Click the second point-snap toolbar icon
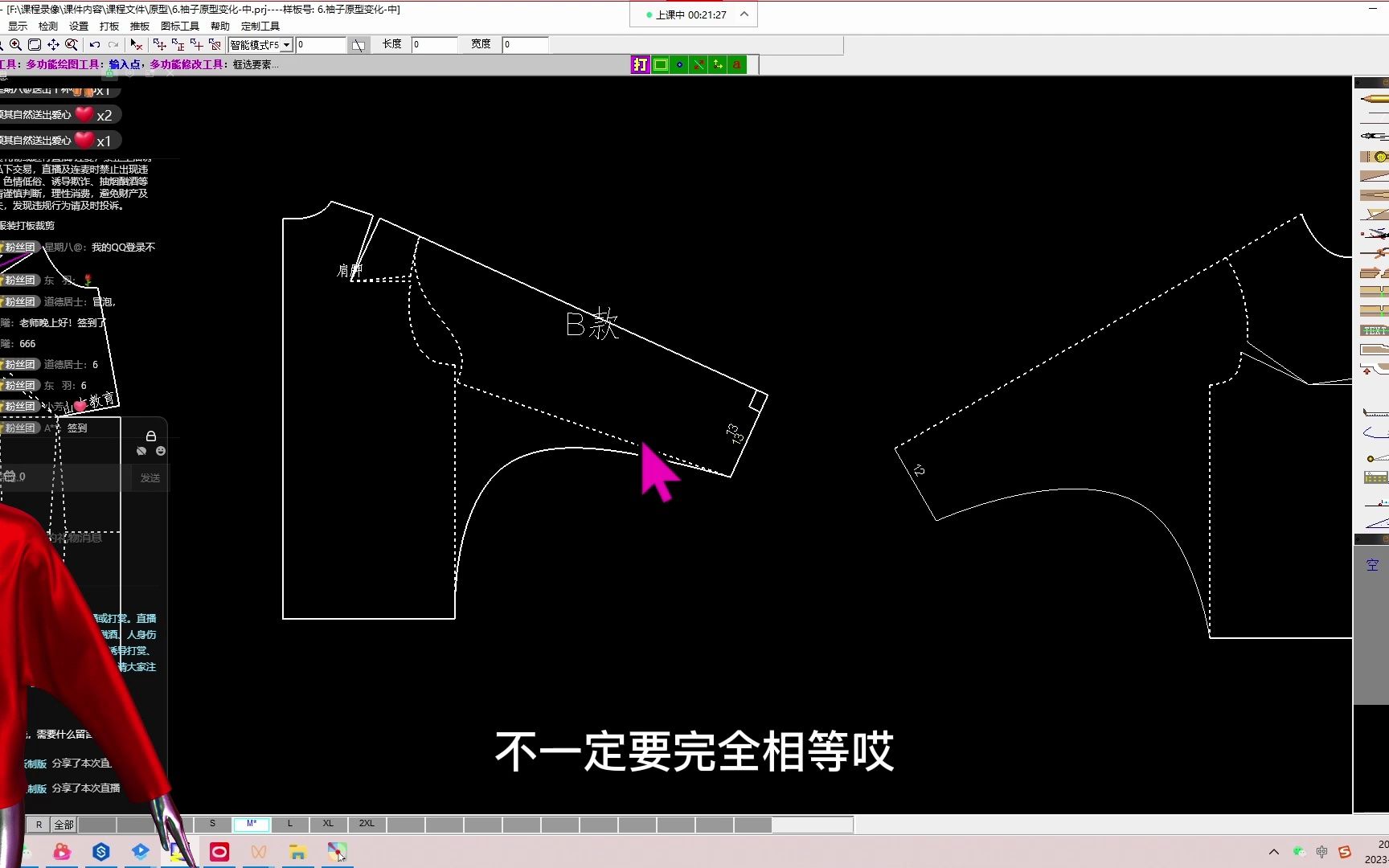 178,45
